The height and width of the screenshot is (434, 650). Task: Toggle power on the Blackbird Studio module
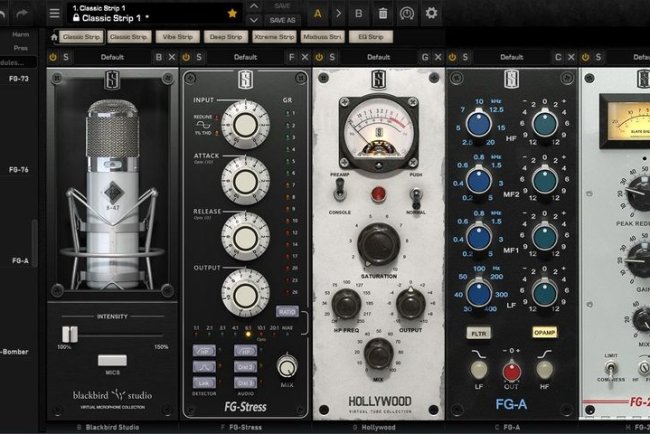coord(53,57)
